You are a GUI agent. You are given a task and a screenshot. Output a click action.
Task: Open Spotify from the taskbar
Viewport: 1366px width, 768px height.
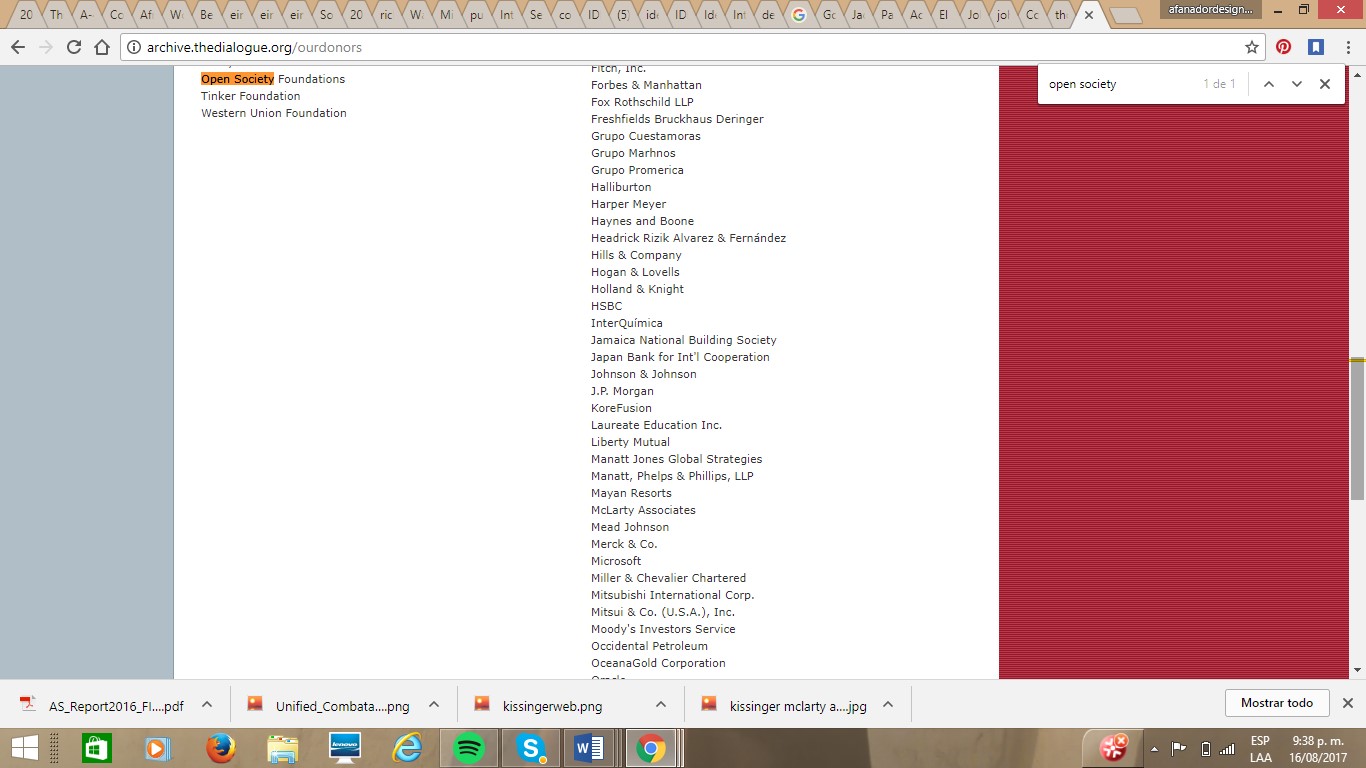coord(469,748)
